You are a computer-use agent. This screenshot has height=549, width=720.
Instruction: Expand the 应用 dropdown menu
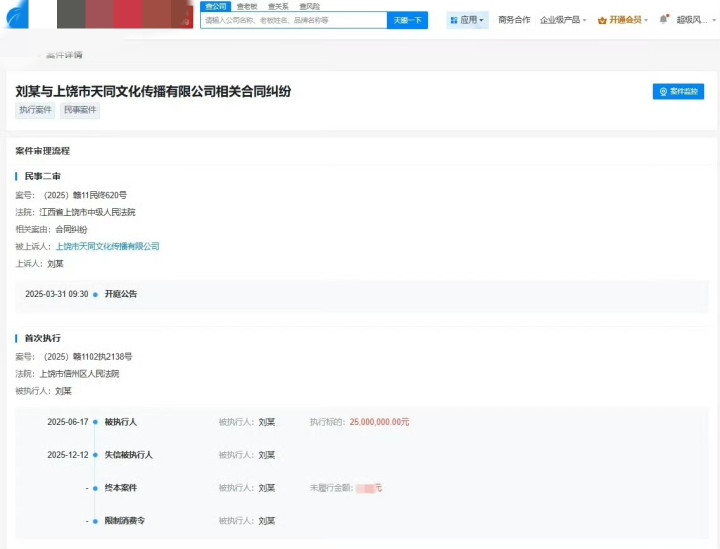coord(467,20)
